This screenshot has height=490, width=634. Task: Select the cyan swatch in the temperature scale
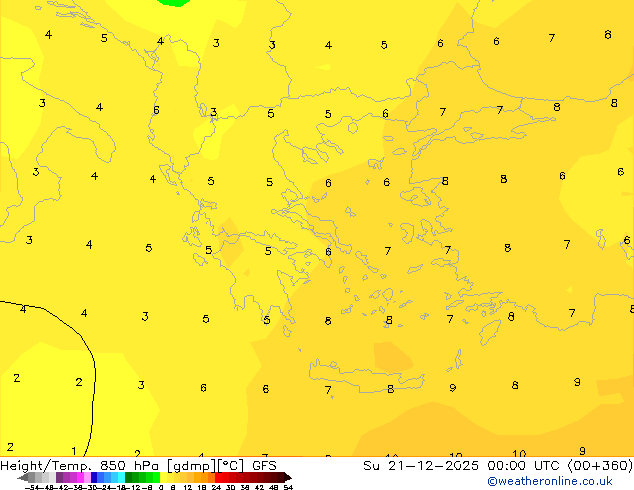pyautogui.click(x=121, y=477)
